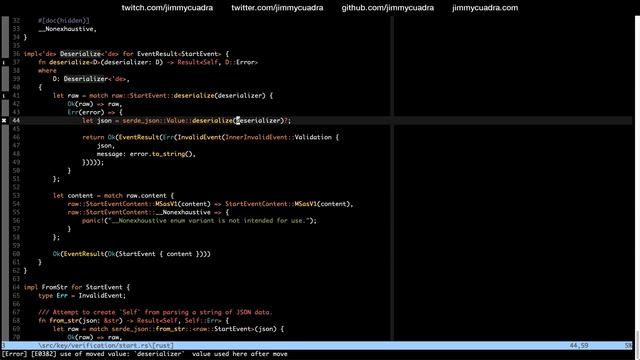Click raw::StartEvent::deserialize on line 41
Viewport: 640px width, 360px height.
coord(163,96)
